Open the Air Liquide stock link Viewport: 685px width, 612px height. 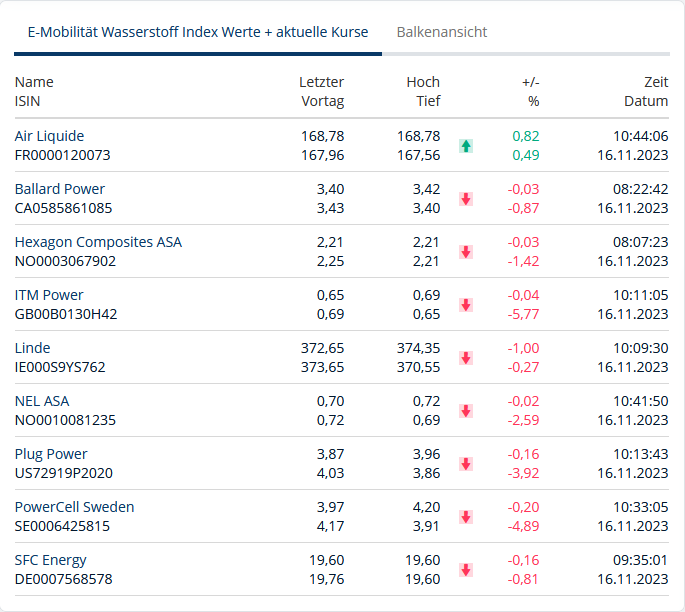pyautogui.click(x=50, y=136)
